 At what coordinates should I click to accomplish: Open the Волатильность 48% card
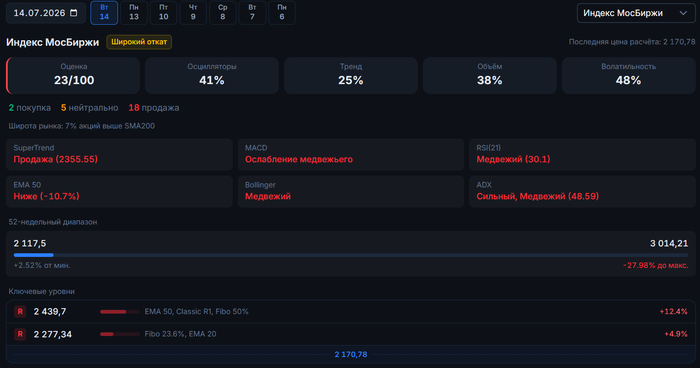coord(629,75)
